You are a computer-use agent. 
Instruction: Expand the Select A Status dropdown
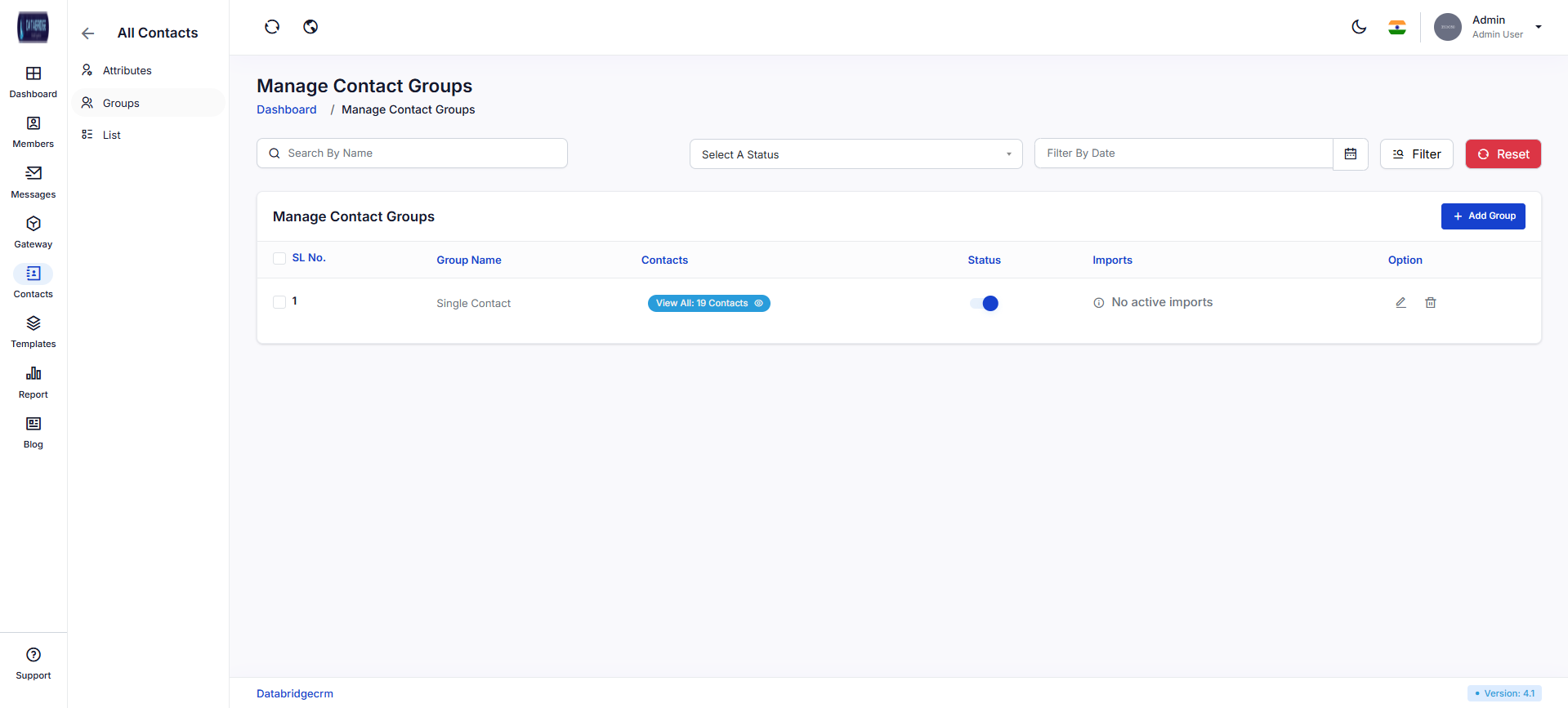855,154
